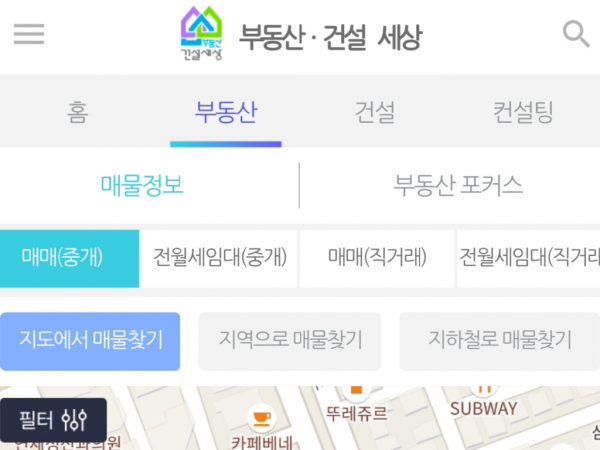Viewport: 600px width, 450px height.
Task: Click the SUBWAY restaurant map marker
Action: pos(484,391)
